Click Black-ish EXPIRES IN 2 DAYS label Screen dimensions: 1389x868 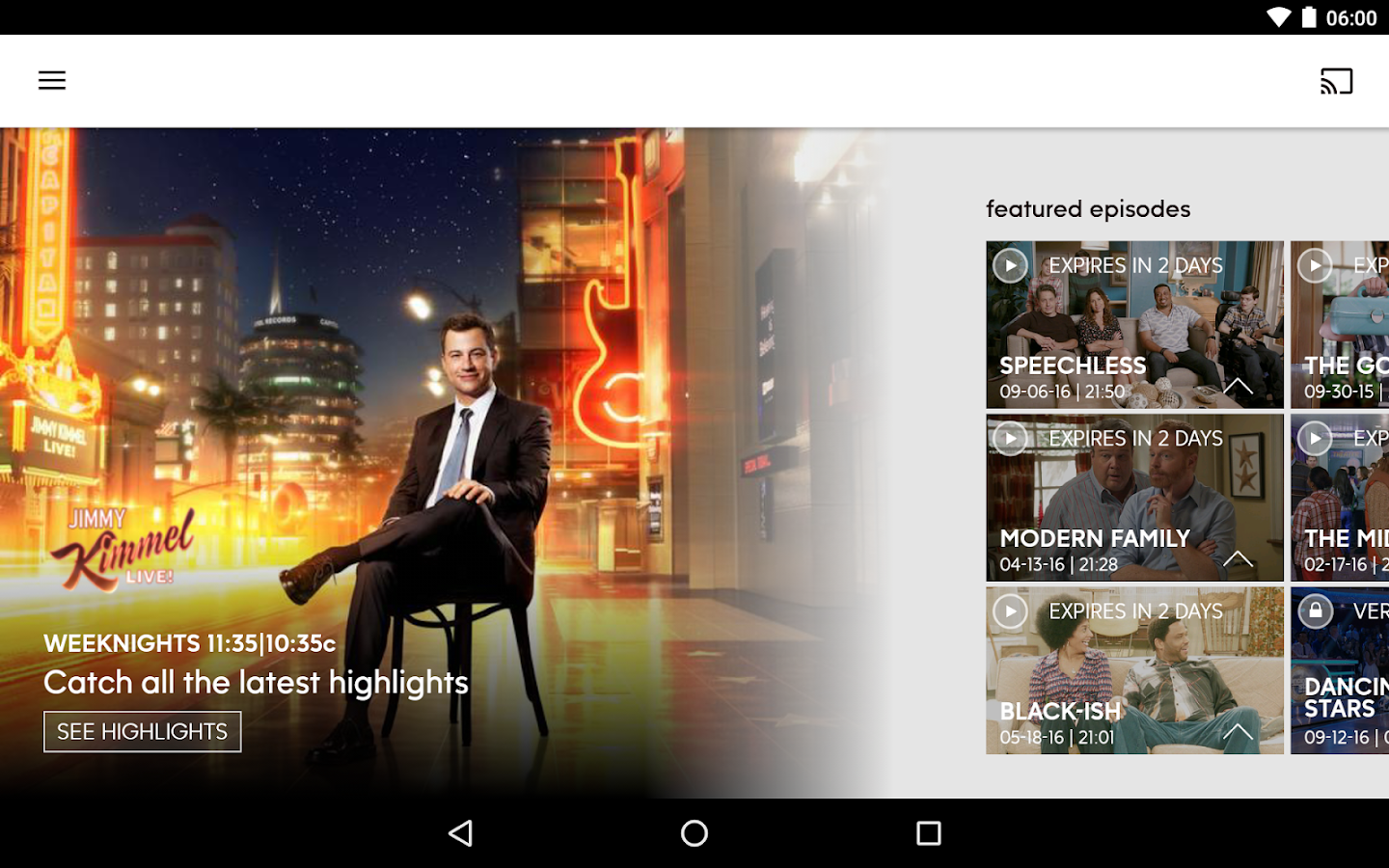[1135, 611]
